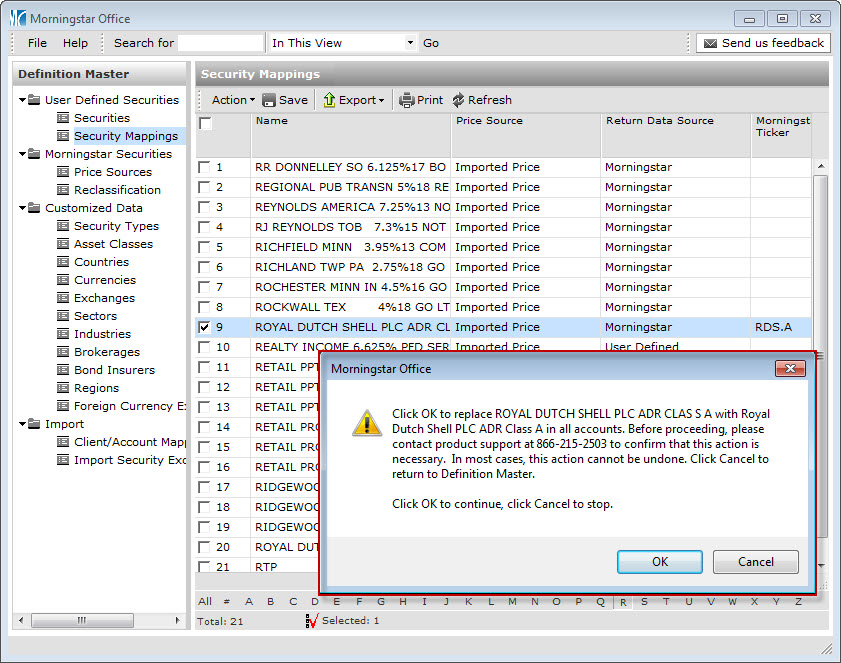Screen dimensions: 841x663
Task: Click OK to confirm the replacement
Action: [659, 562]
